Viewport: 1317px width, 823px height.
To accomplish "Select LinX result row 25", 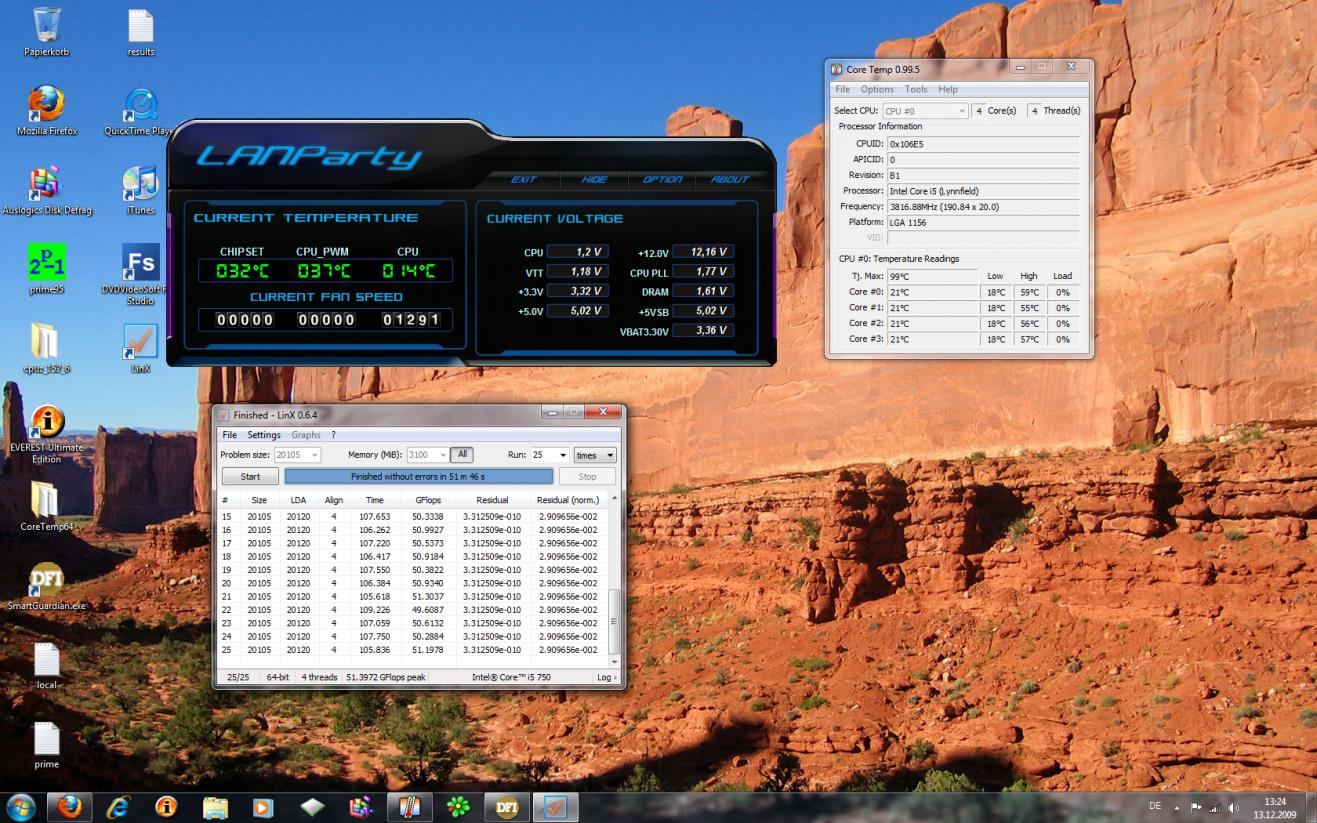I will pos(414,650).
